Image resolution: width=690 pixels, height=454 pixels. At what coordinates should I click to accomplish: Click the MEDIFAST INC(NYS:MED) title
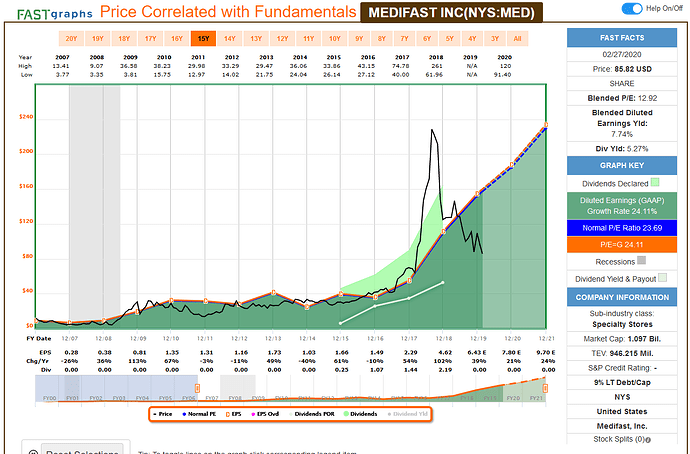(451, 12)
